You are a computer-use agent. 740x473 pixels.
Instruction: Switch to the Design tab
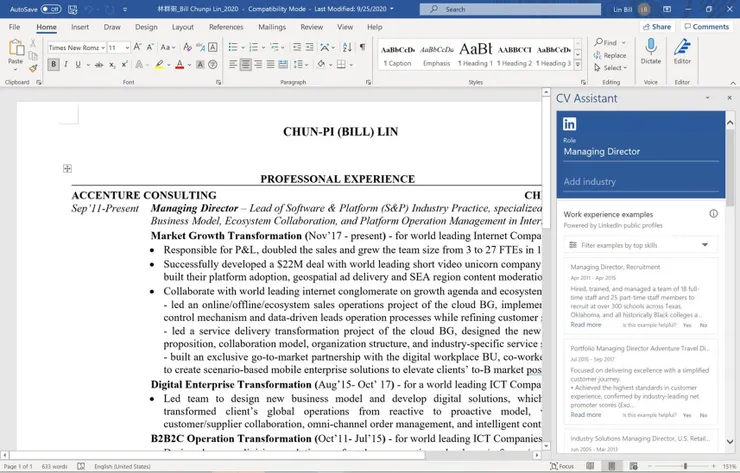pyautogui.click(x=146, y=27)
